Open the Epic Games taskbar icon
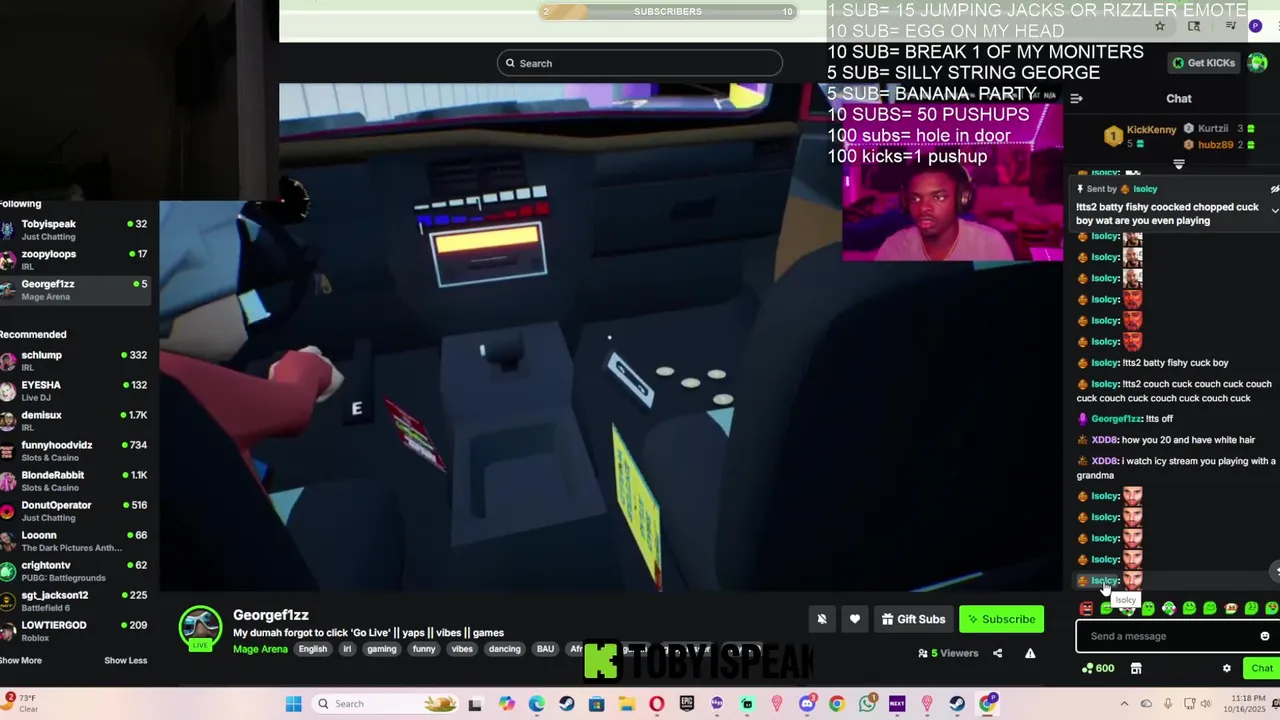The image size is (1280, 720). [687, 704]
